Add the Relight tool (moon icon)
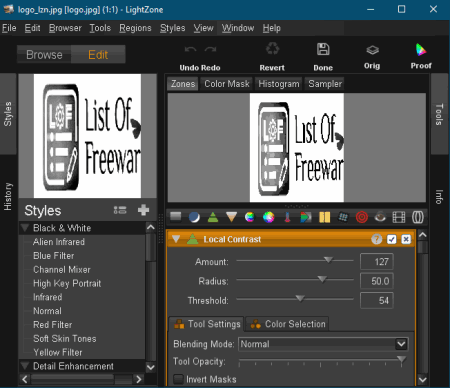 click(194, 217)
